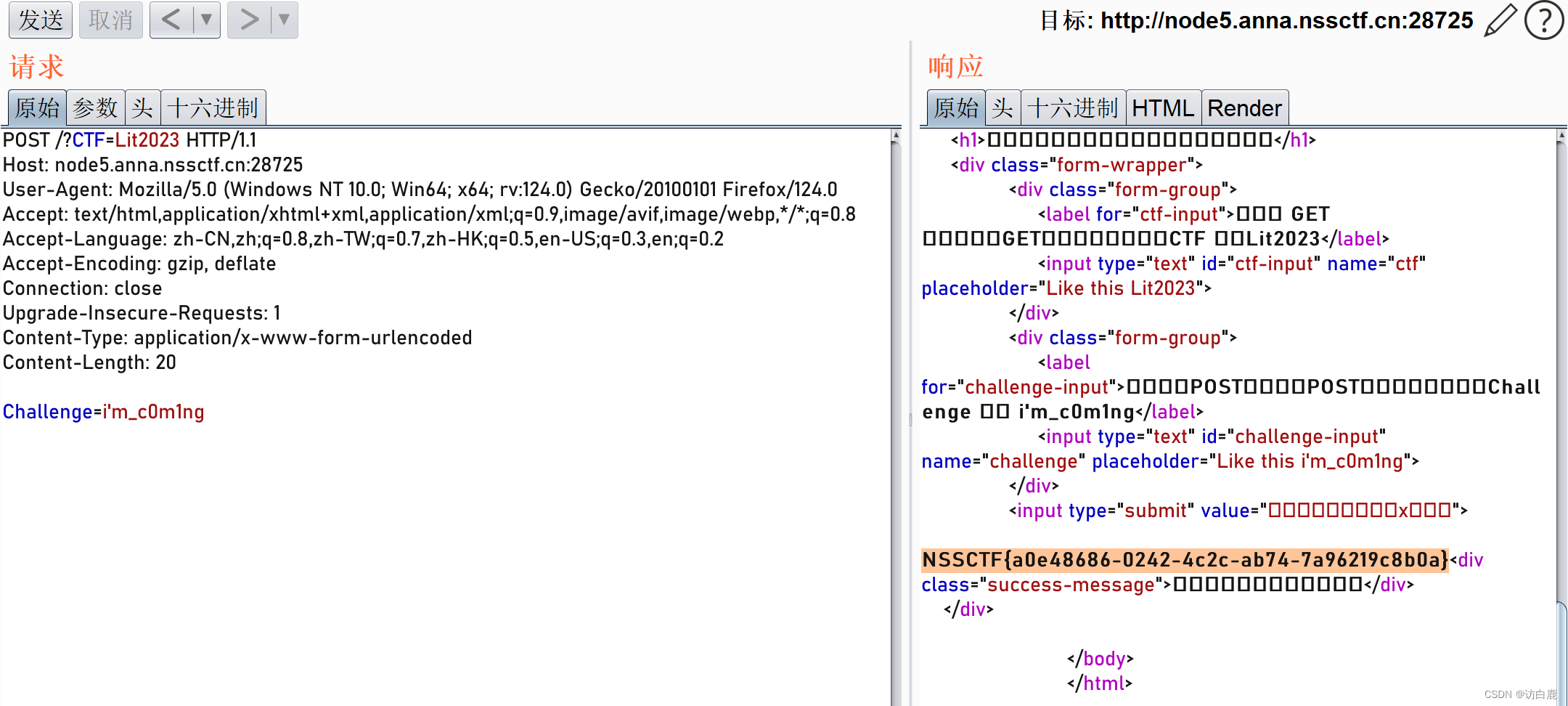Select the request 原始 raw tab
The width and height of the screenshot is (1568, 706).
(36, 107)
